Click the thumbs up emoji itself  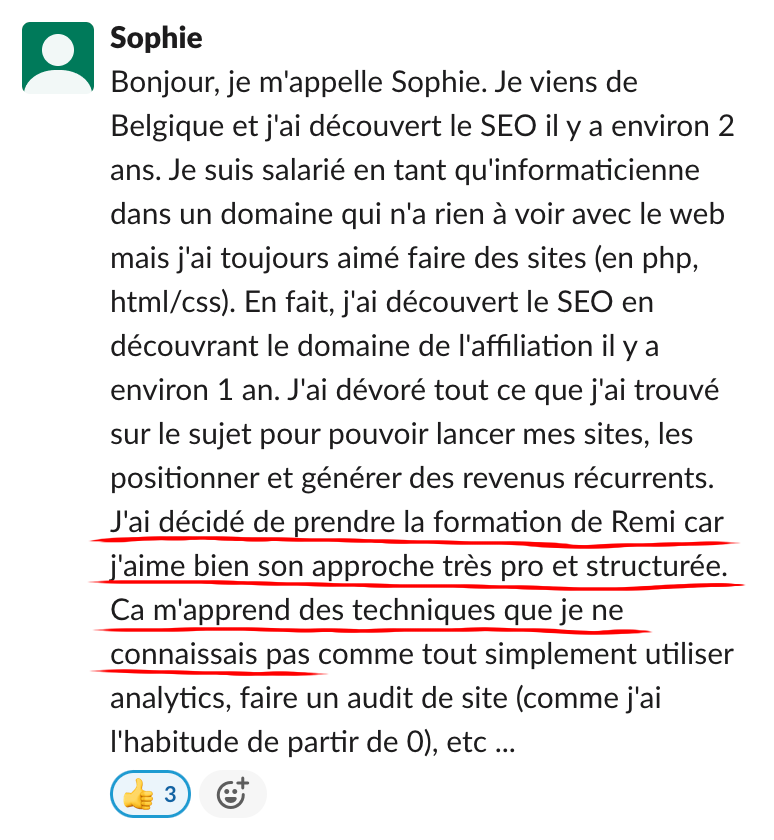pos(138,794)
